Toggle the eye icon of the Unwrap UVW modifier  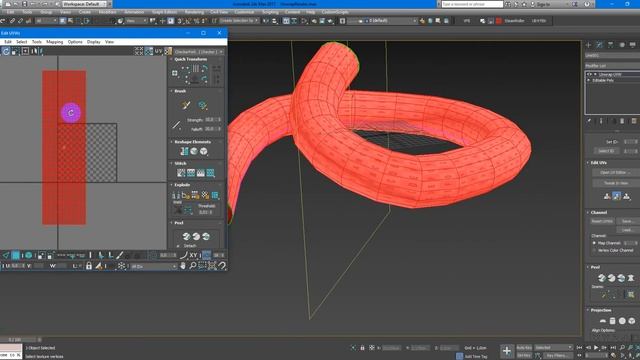click(x=589, y=74)
